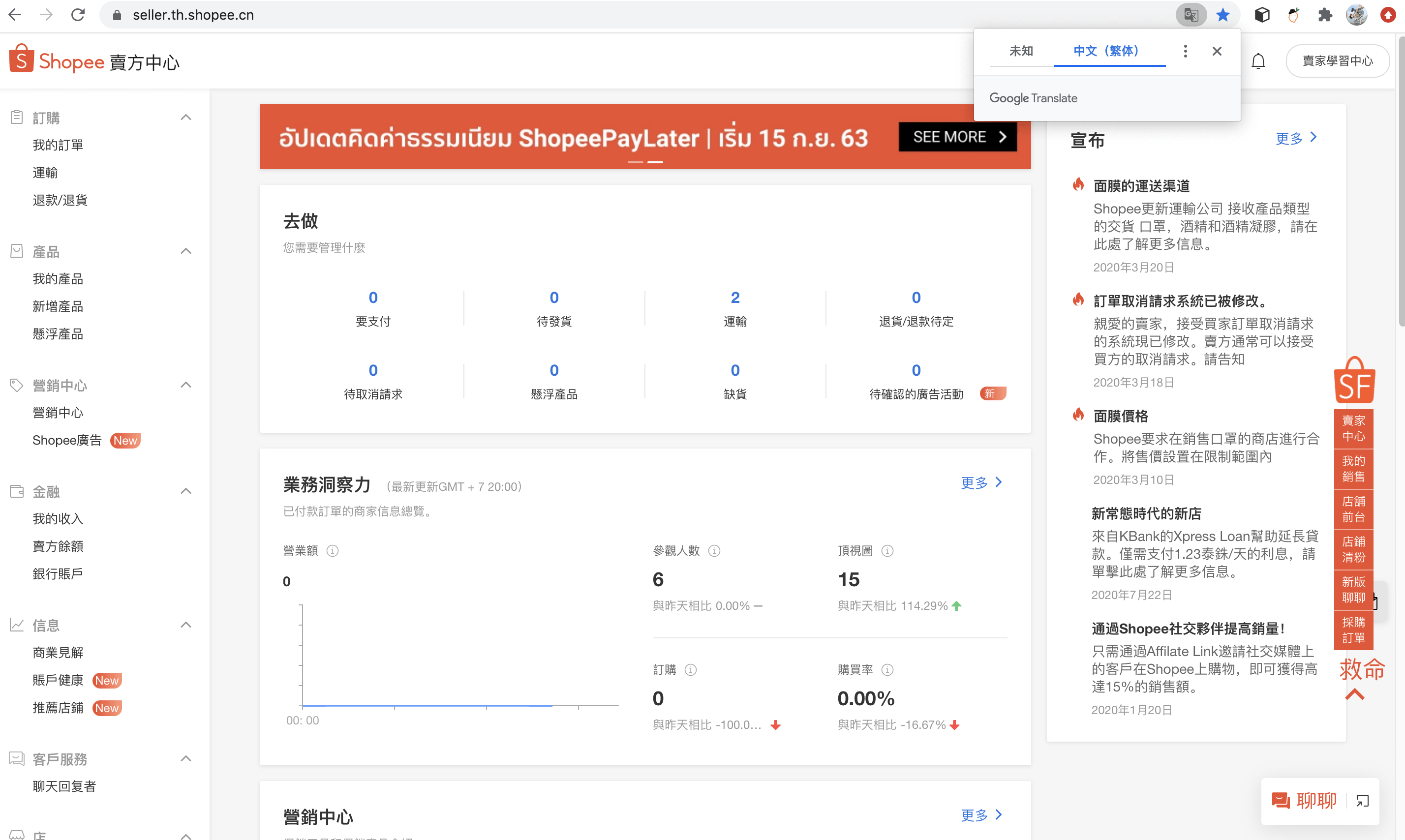Click the Google Translate icon in address bar

[1191, 15]
